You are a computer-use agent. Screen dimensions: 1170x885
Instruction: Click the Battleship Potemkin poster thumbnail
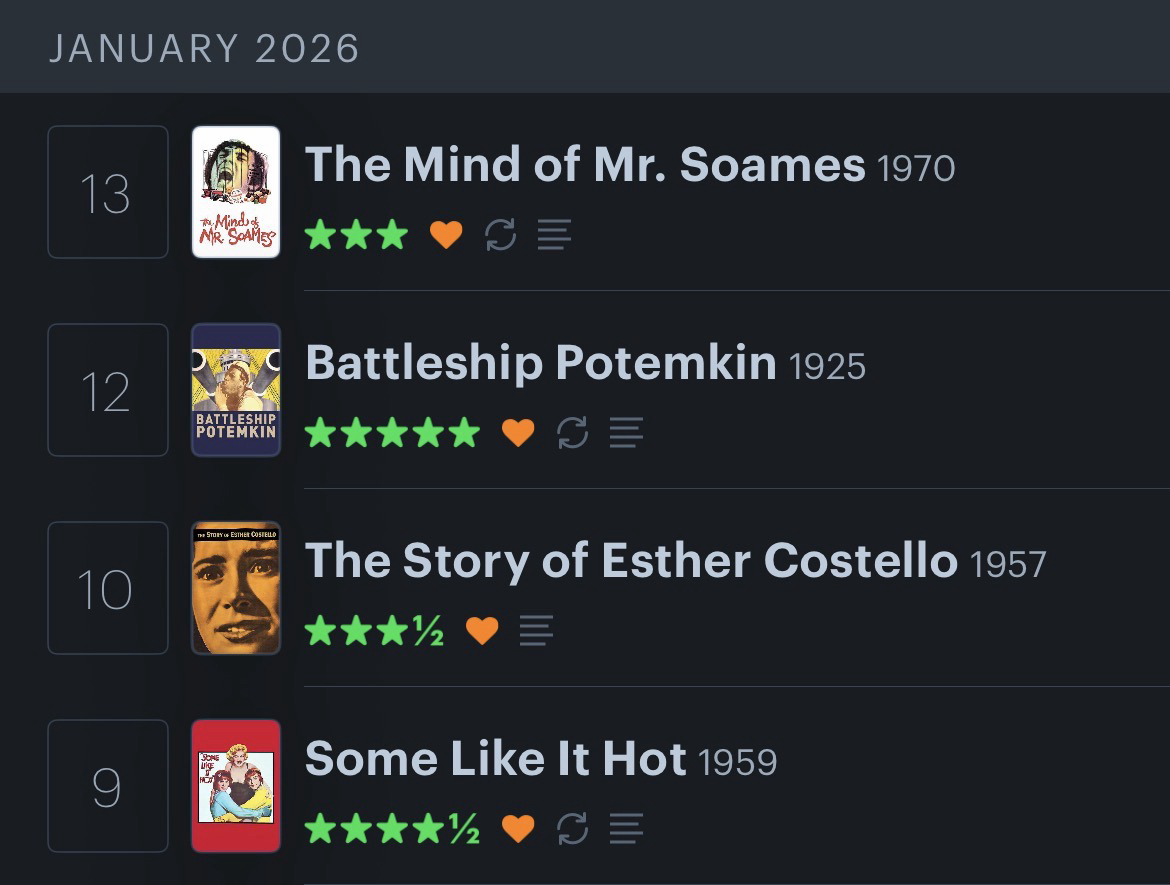click(236, 390)
